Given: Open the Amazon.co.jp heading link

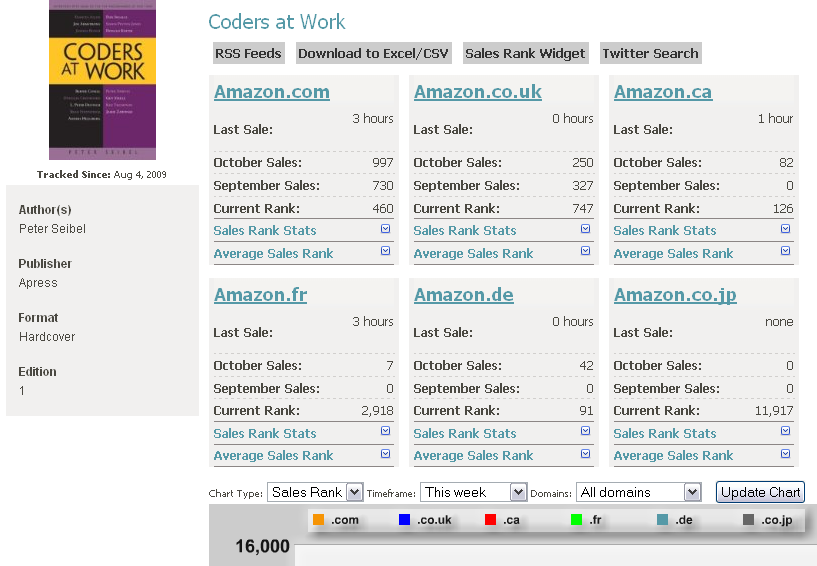Looking at the screenshot, I should tap(675, 295).
